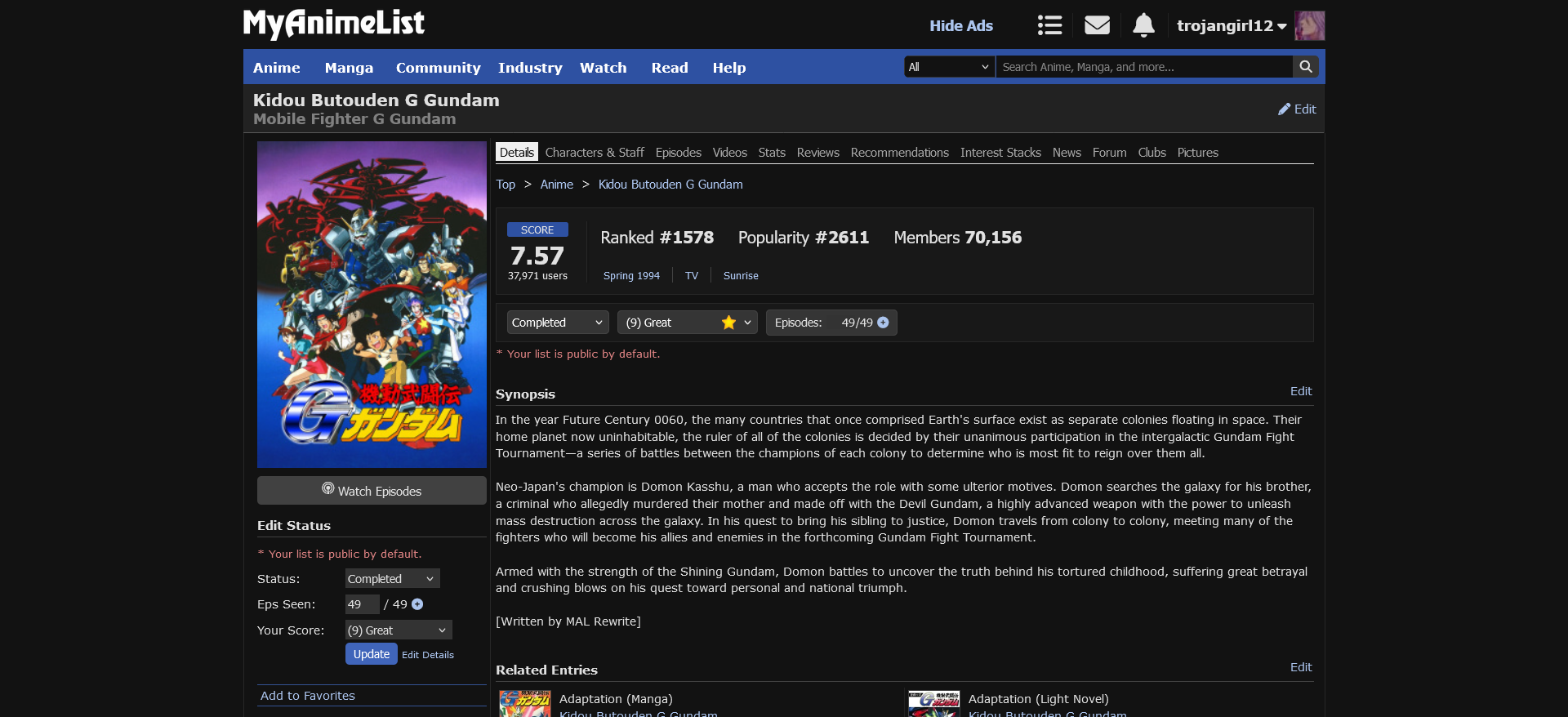
Task: Open the Read main menu
Action: (x=670, y=68)
